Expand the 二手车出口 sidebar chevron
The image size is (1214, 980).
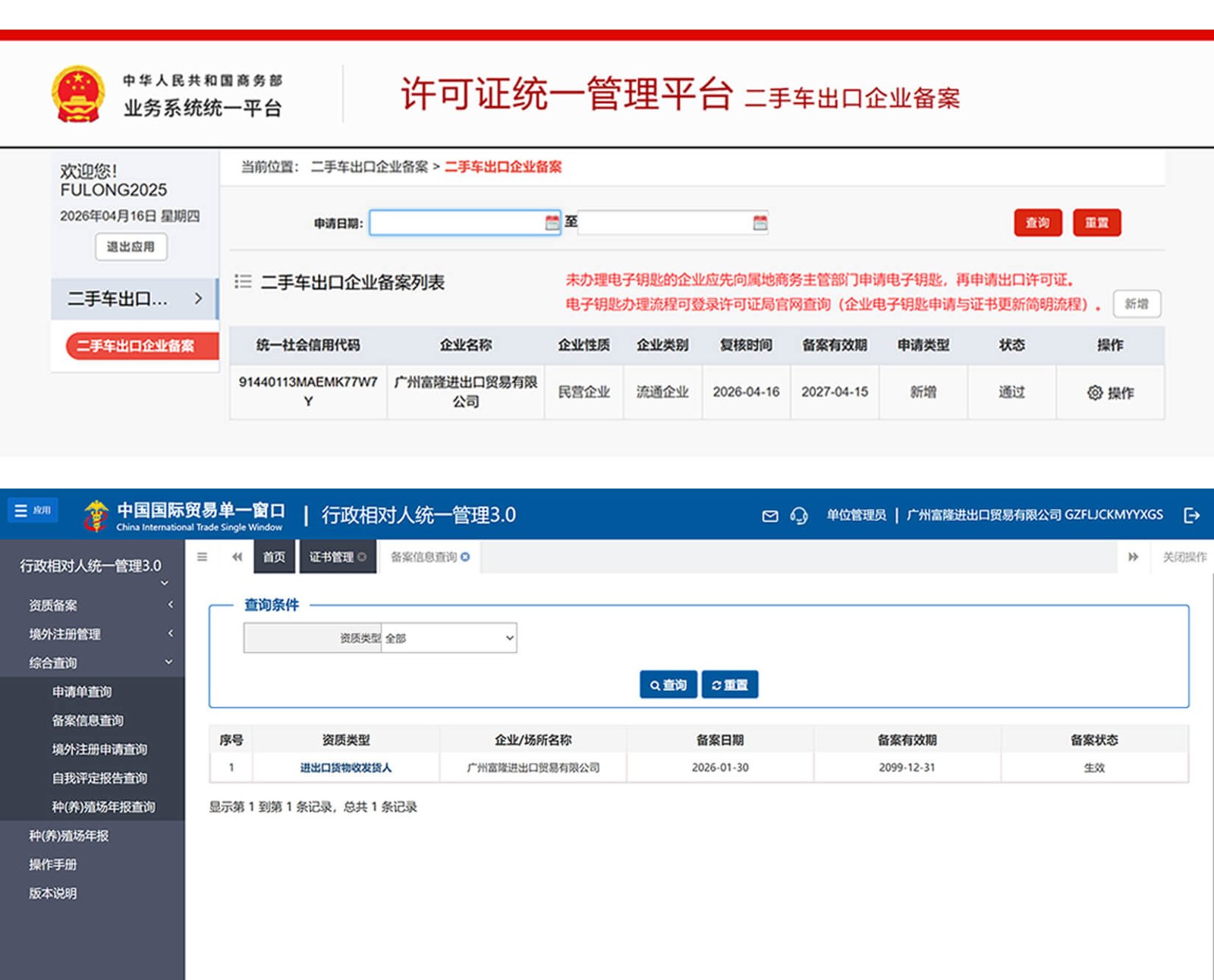point(198,298)
